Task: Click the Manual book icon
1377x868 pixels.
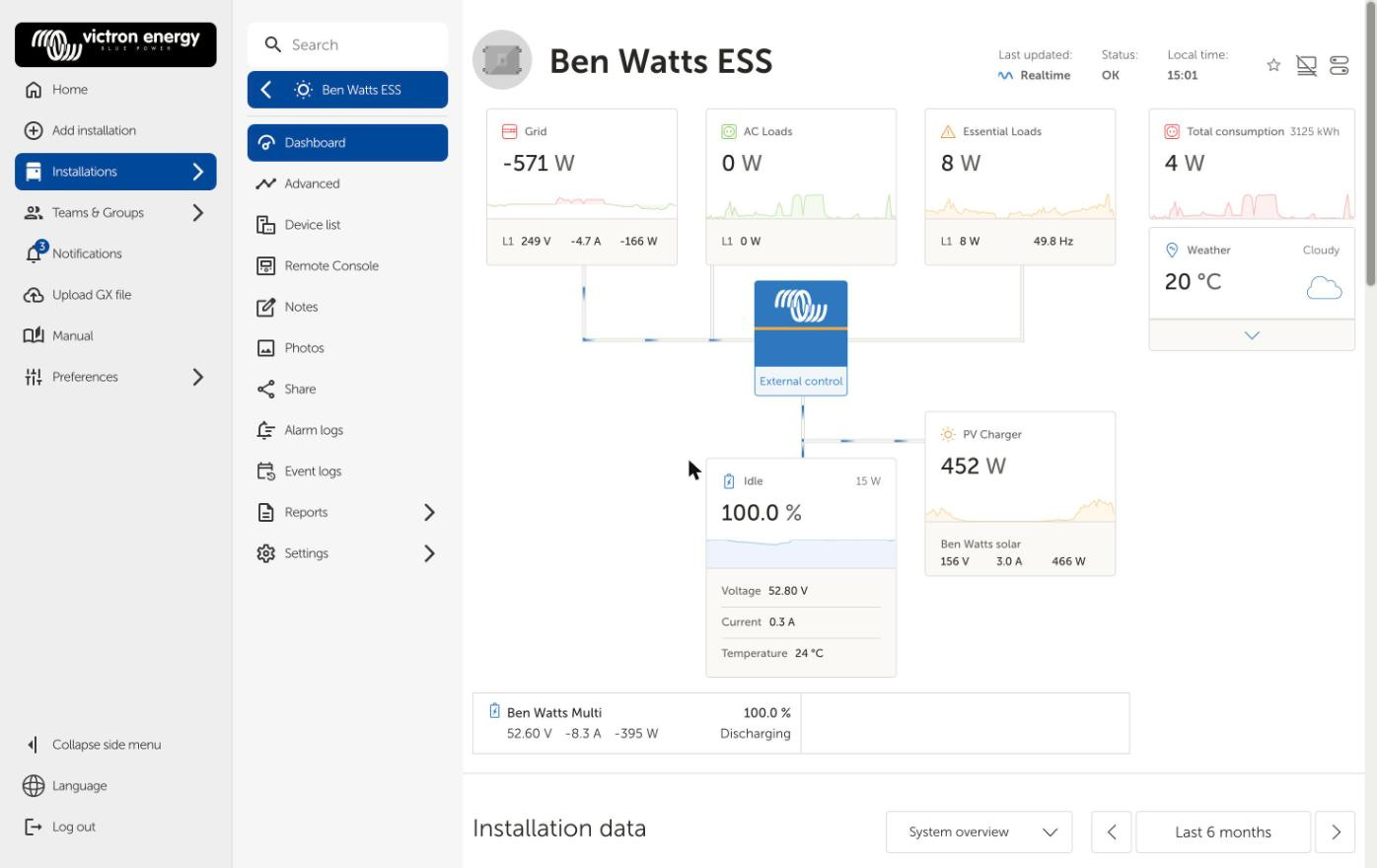Action: coord(34,335)
